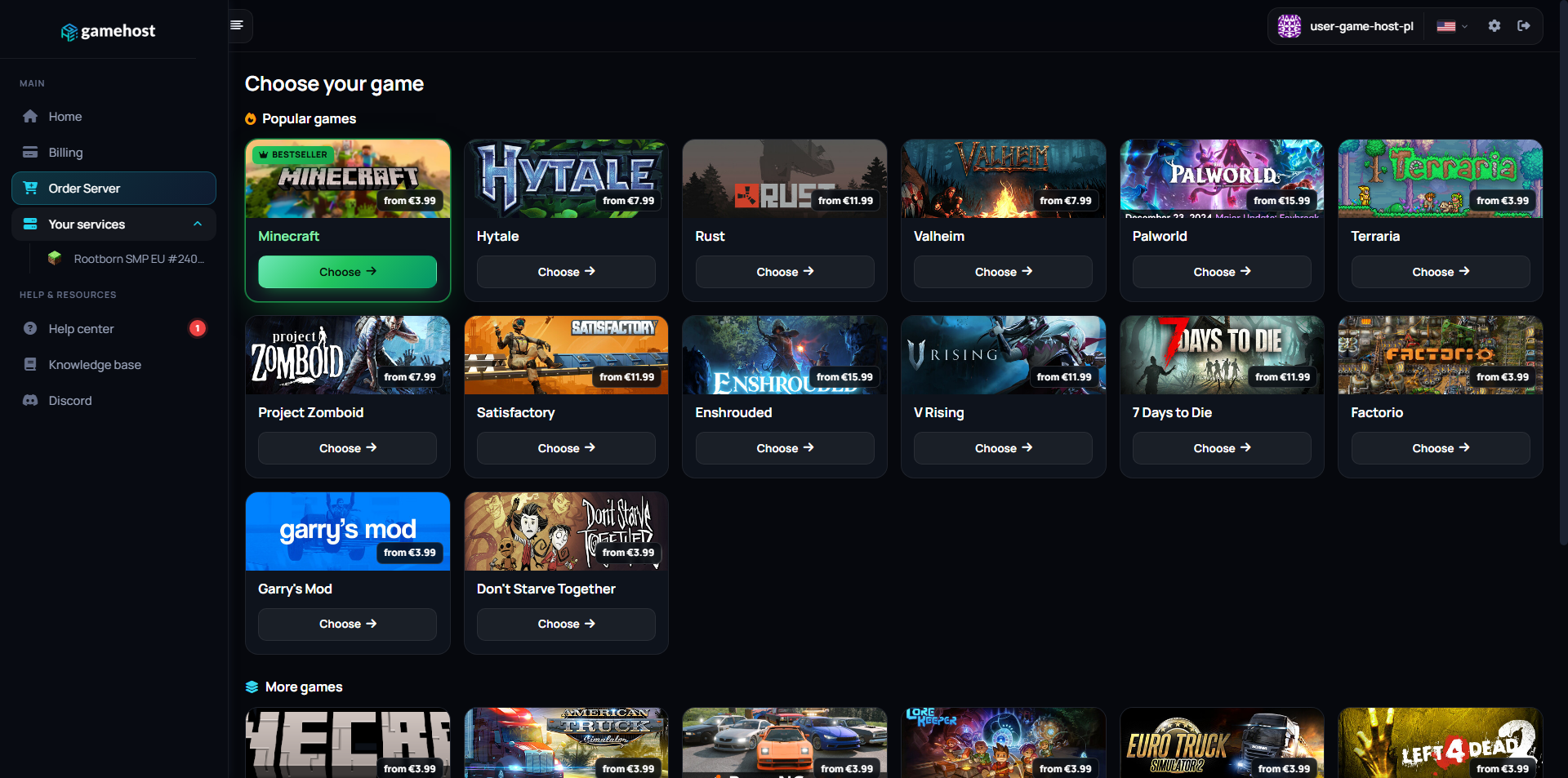
Task: Click the Knowledge base book icon
Action: click(30, 365)
